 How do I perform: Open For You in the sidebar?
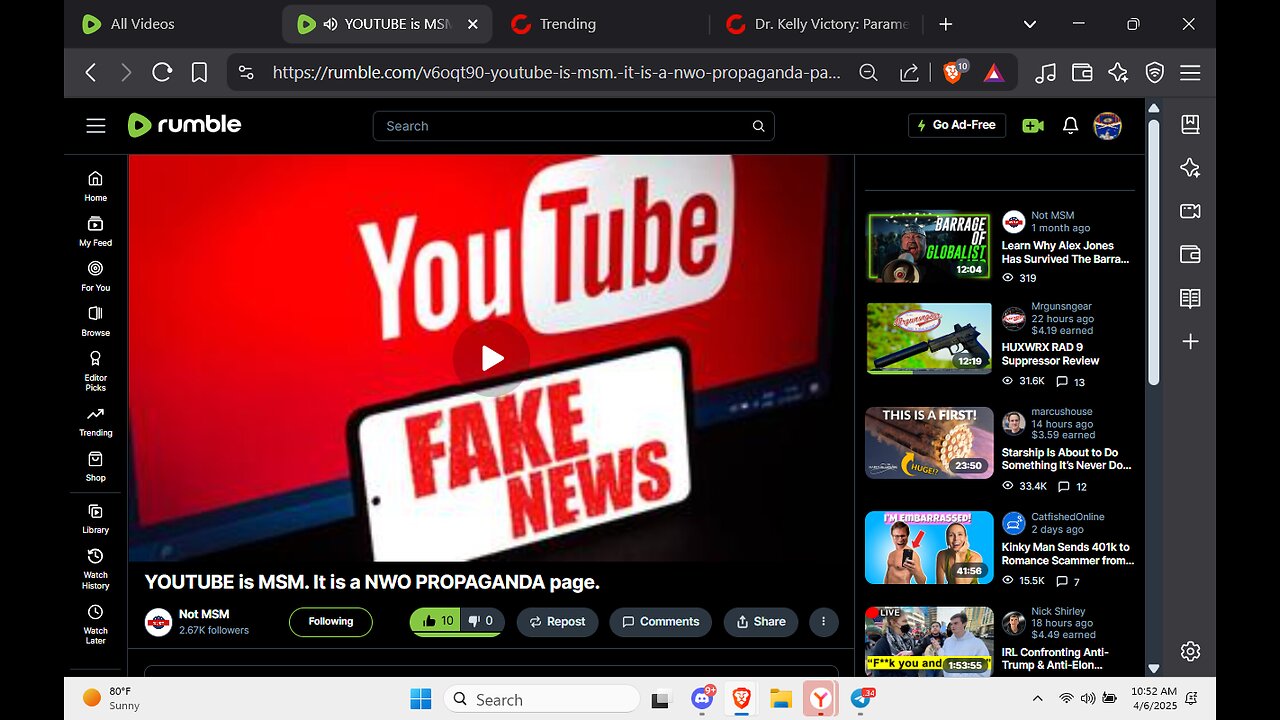tap(95, 275)
